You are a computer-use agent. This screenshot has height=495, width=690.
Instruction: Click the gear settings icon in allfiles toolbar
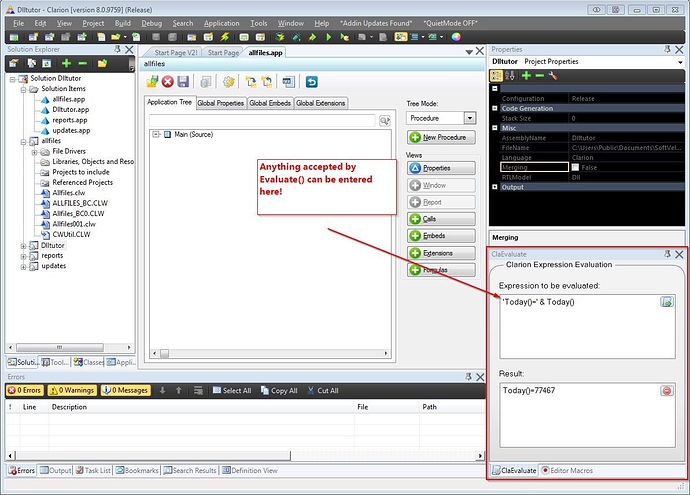pyautogui.click(x=228, y=82)
